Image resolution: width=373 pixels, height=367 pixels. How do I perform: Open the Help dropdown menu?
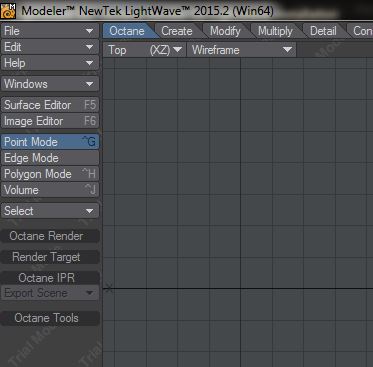[50, 63]
